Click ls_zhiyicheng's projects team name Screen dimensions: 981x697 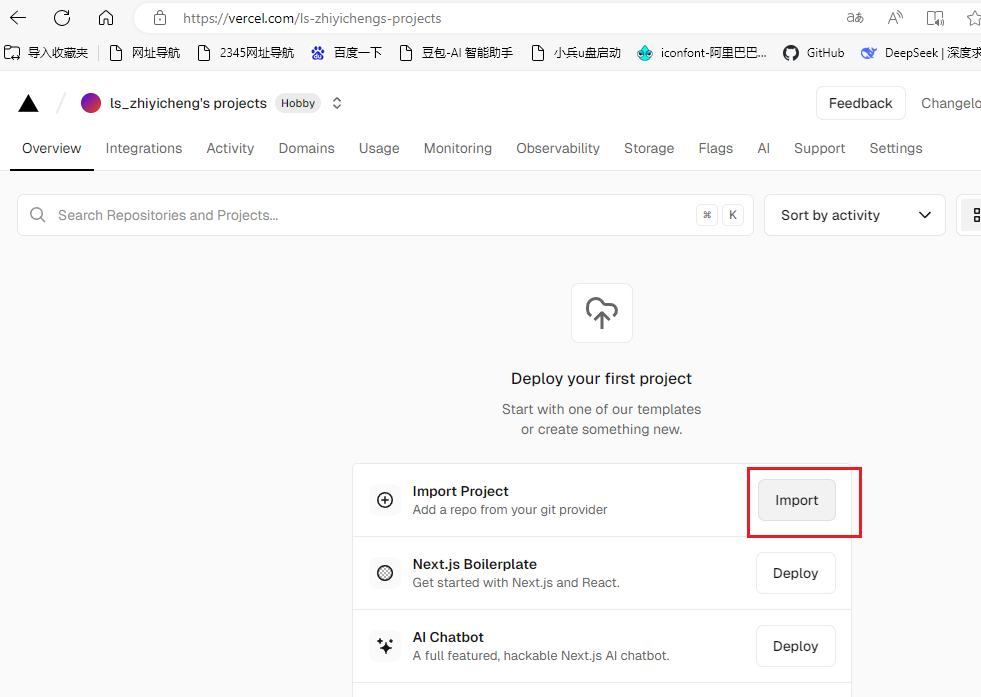click(x=188, y=103)
